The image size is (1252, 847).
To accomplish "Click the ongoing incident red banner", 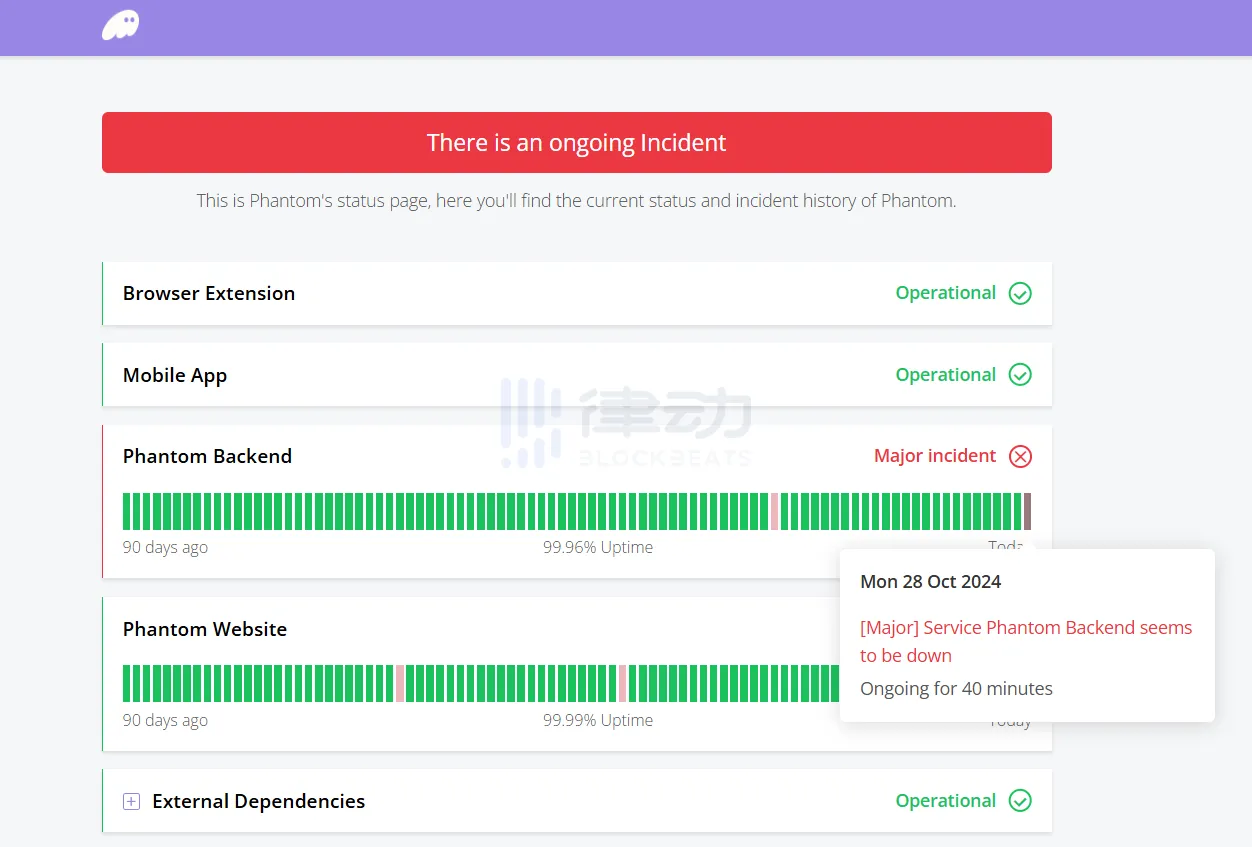I will 576,143.
